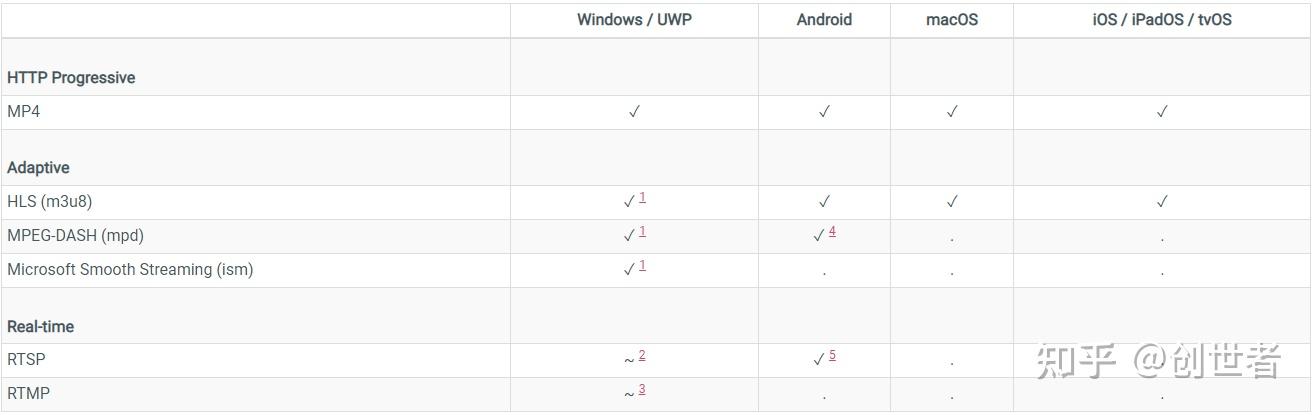Screen dimensions: 1315x415
Task: Click the macOS column header
Action: point(952,20)
